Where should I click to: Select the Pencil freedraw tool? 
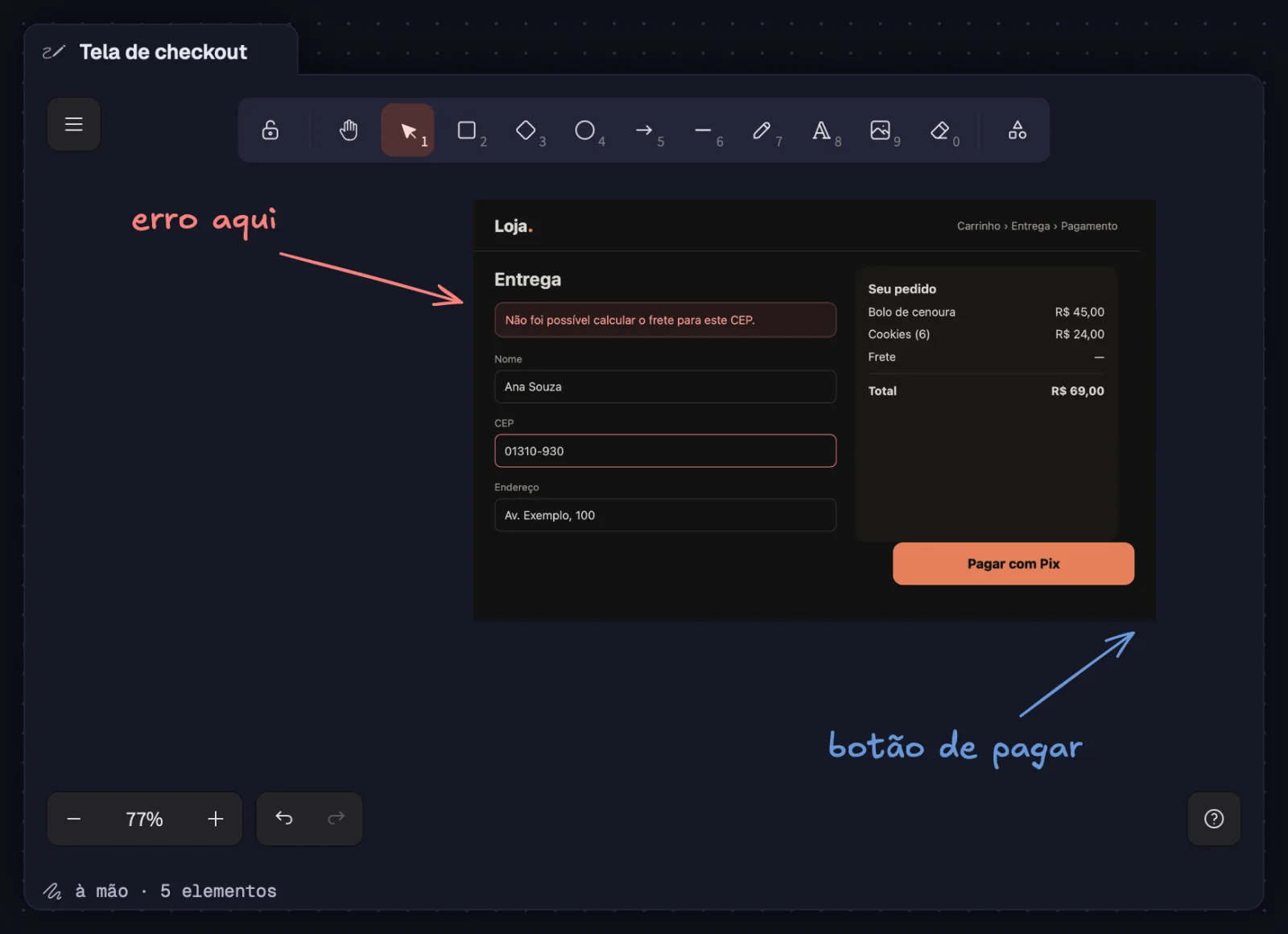click(762, 130)
